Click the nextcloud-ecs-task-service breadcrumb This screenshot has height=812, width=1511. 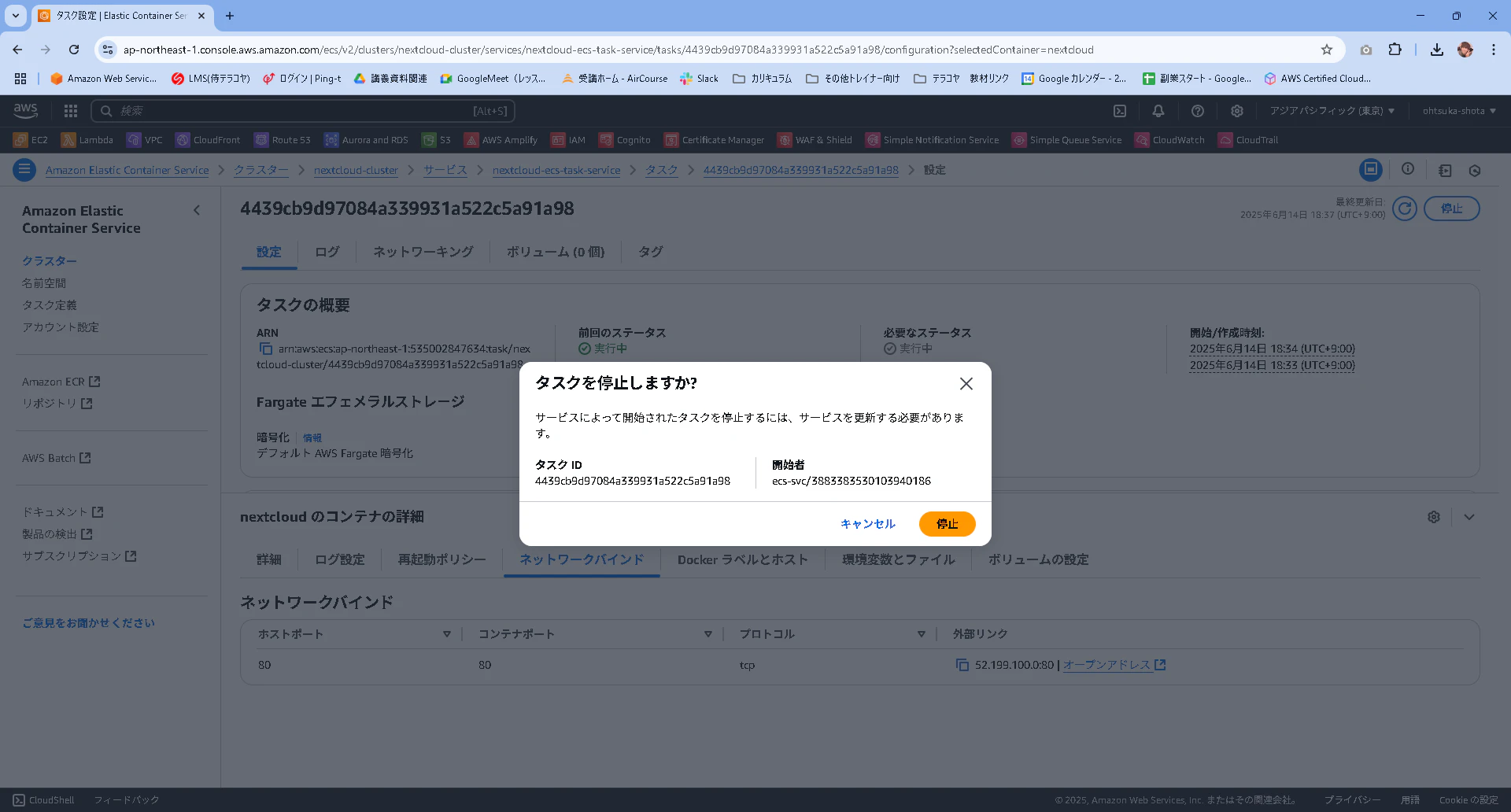556,170
